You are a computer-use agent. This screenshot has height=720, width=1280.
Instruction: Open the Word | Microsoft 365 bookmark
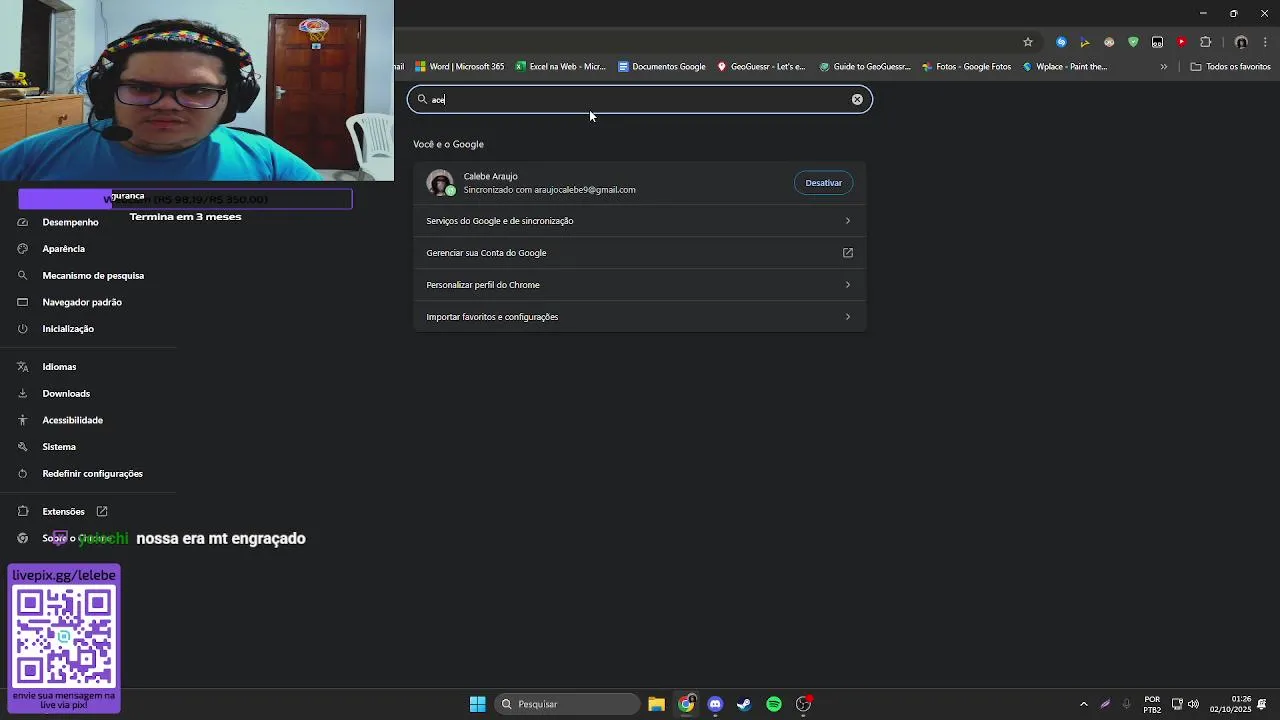pyautogui.click(x=460, y=67)
